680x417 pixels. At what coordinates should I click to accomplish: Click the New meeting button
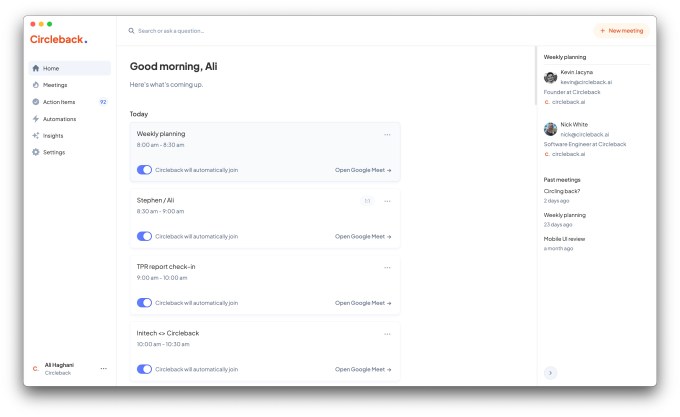click(x=621, y=31)
